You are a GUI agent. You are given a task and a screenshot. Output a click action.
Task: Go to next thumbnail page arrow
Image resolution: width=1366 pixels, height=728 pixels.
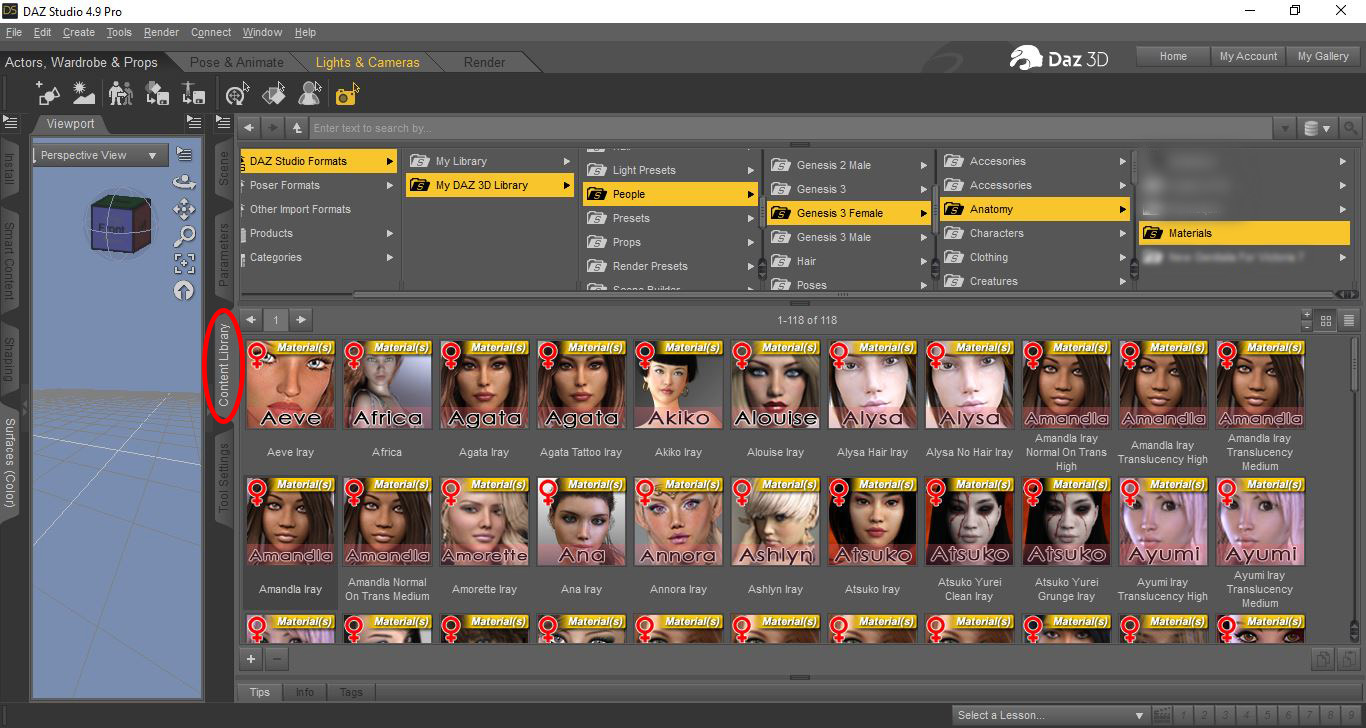[300, 320]
